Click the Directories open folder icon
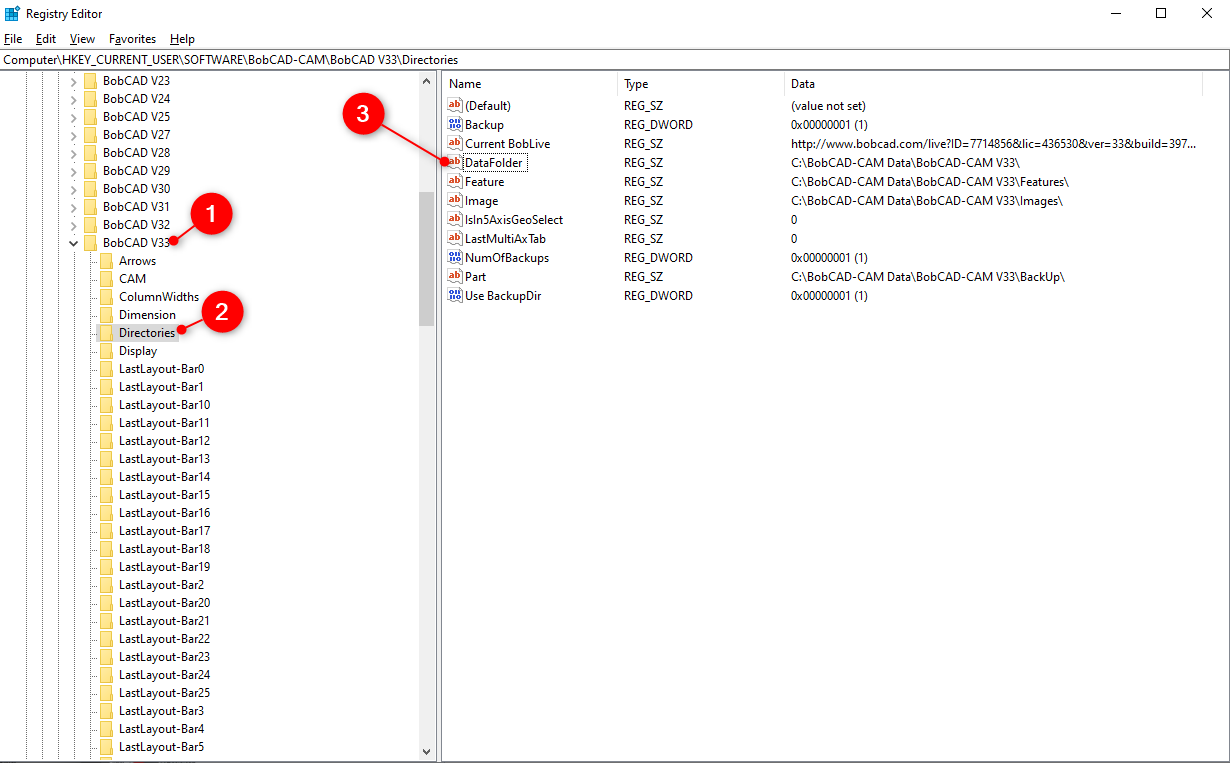This screenshot has width=1230, height=763. (106, 333)
